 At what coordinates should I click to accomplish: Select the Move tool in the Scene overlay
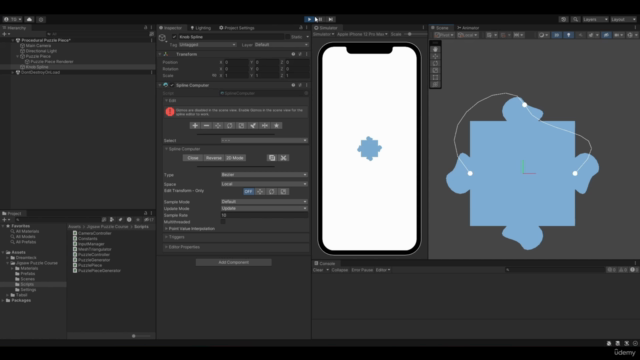pos(436,56)
